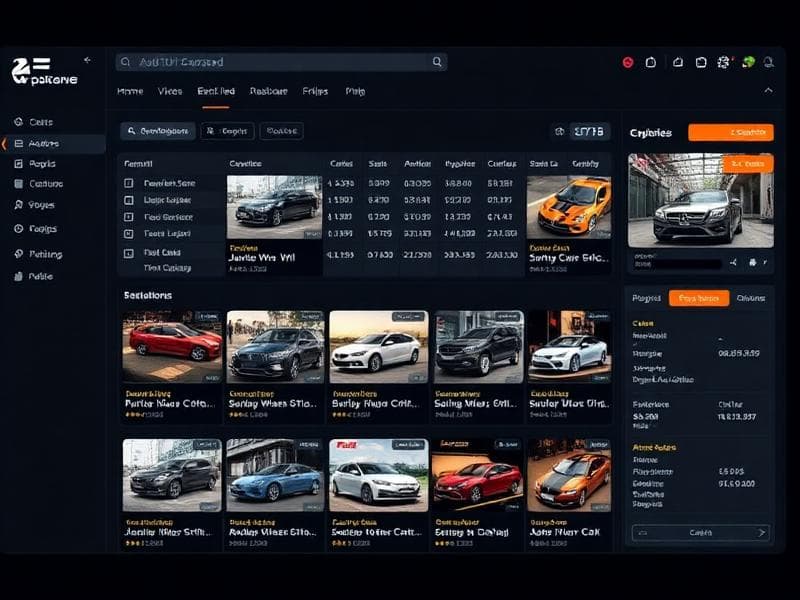The image size is (800, 600).
Task: Open the orange sports car thumbnail in the table
Action: click(x=569, y=207)
